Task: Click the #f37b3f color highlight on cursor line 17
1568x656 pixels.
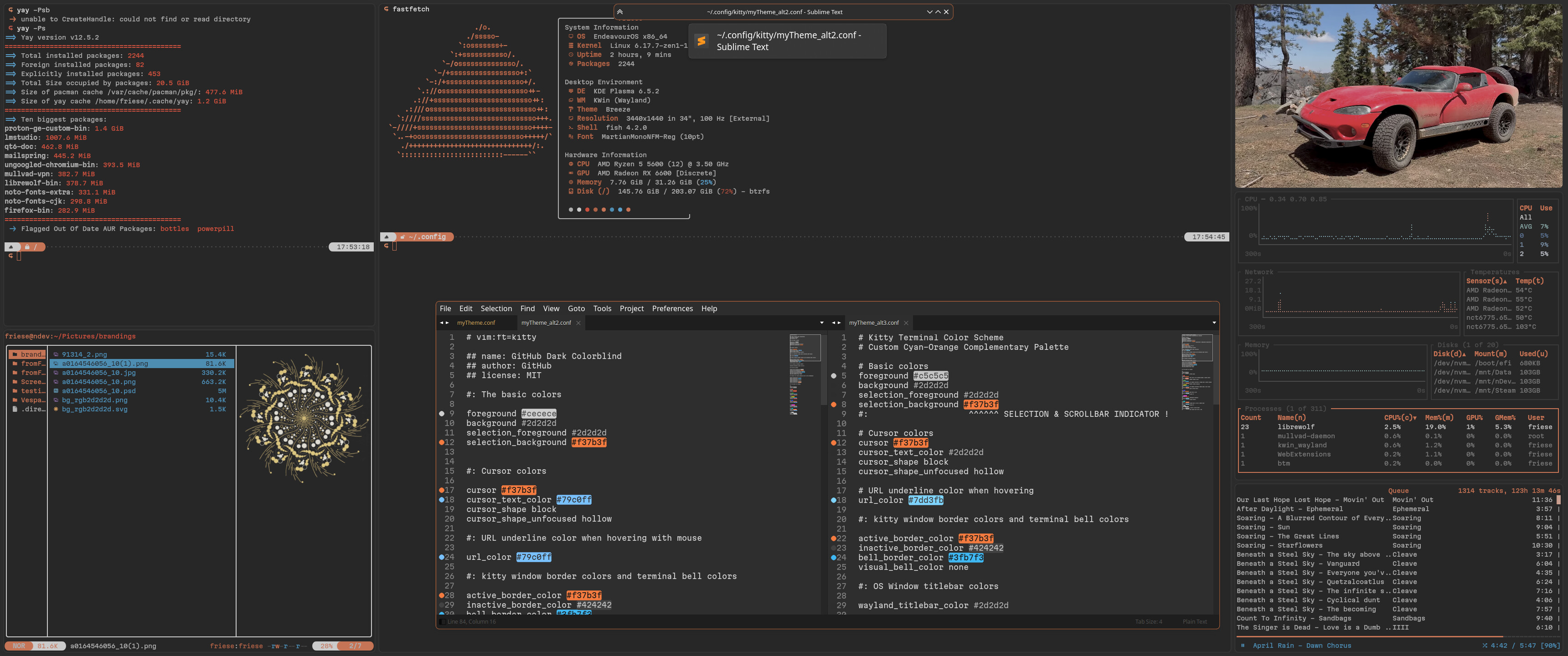Action: click(x=519, y=490)
